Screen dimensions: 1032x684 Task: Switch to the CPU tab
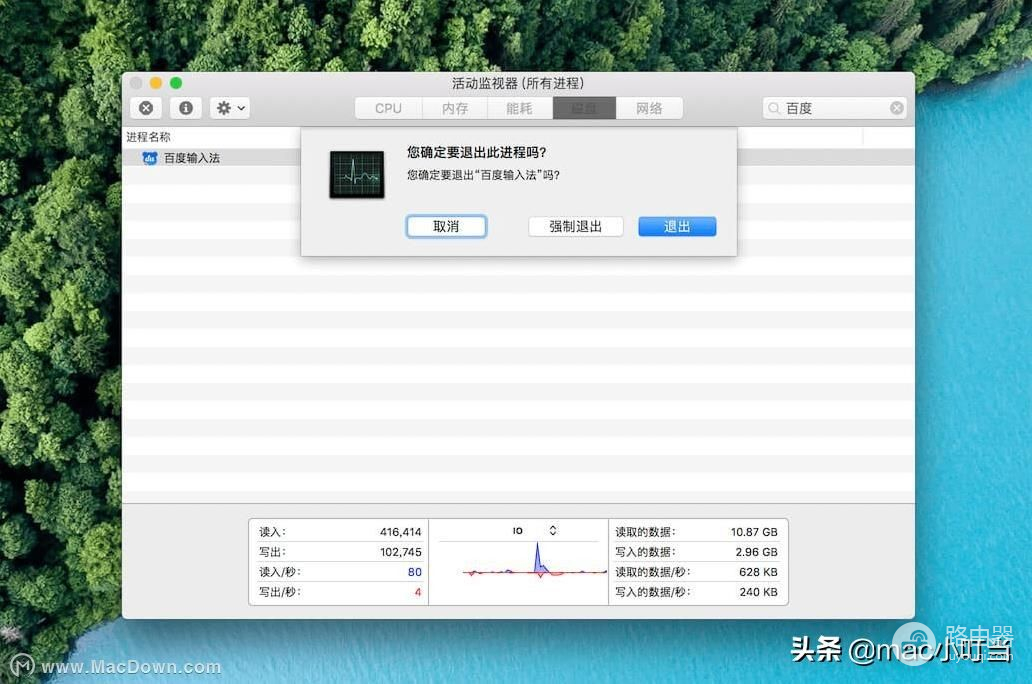coord(388,108)
